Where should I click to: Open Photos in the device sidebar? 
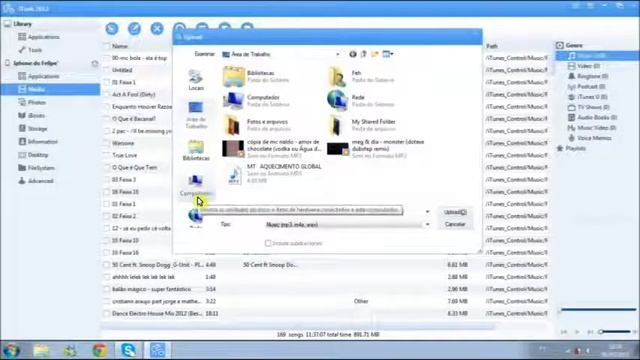(32, 102)
